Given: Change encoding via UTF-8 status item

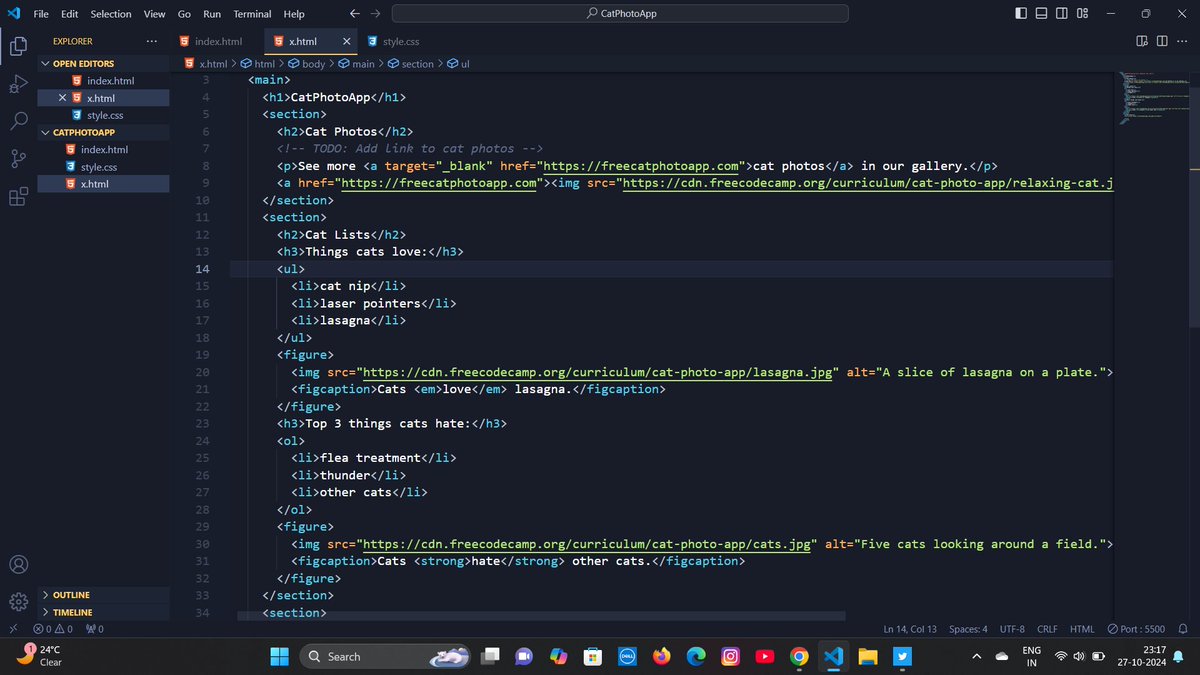Looking at the screenshot, I should click(x=1012, y=629).
